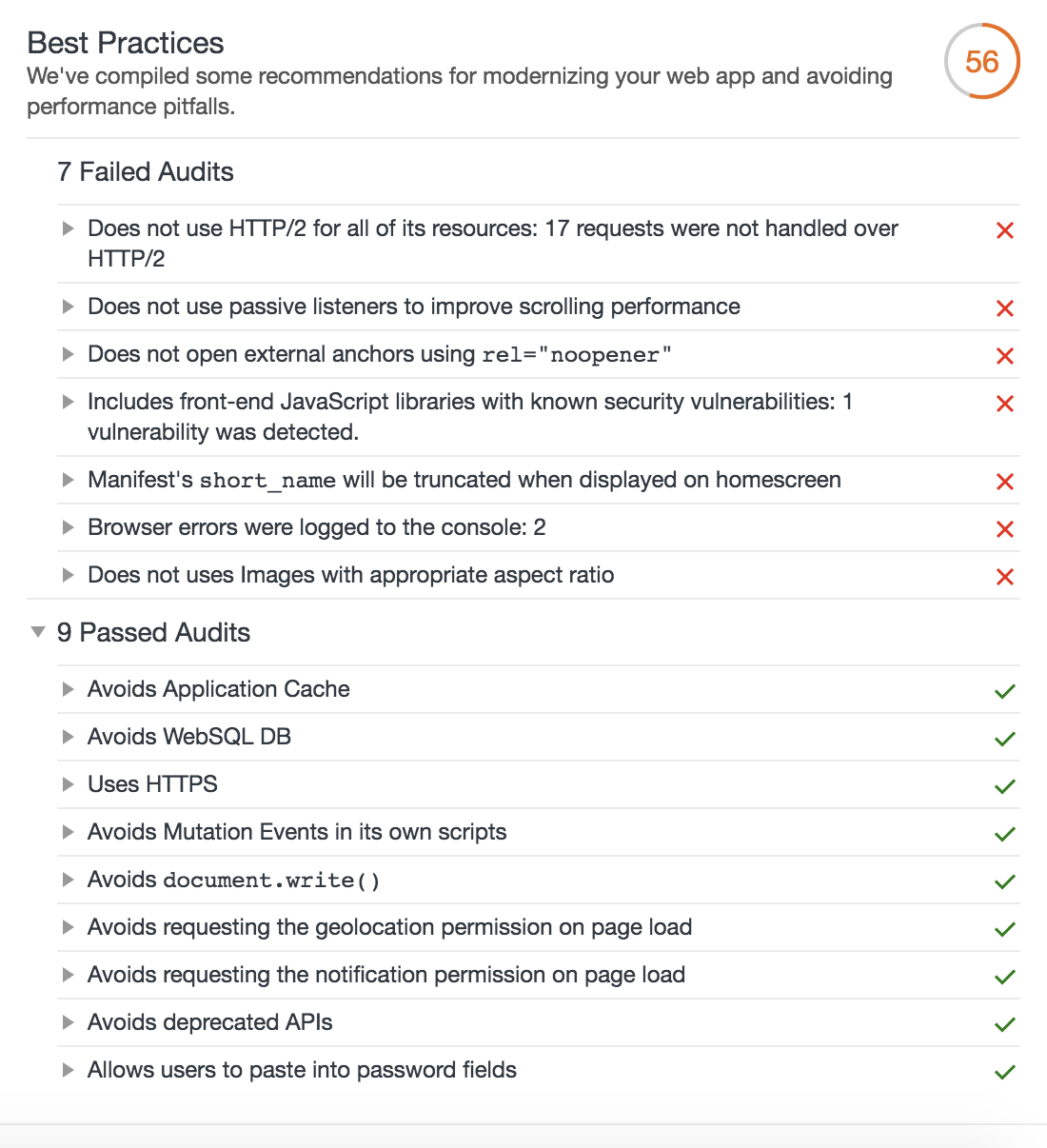Expand the security vulnerabilities audit arrow
1047x1148 pixels.
pyautogui.click(x=68, y=402)
